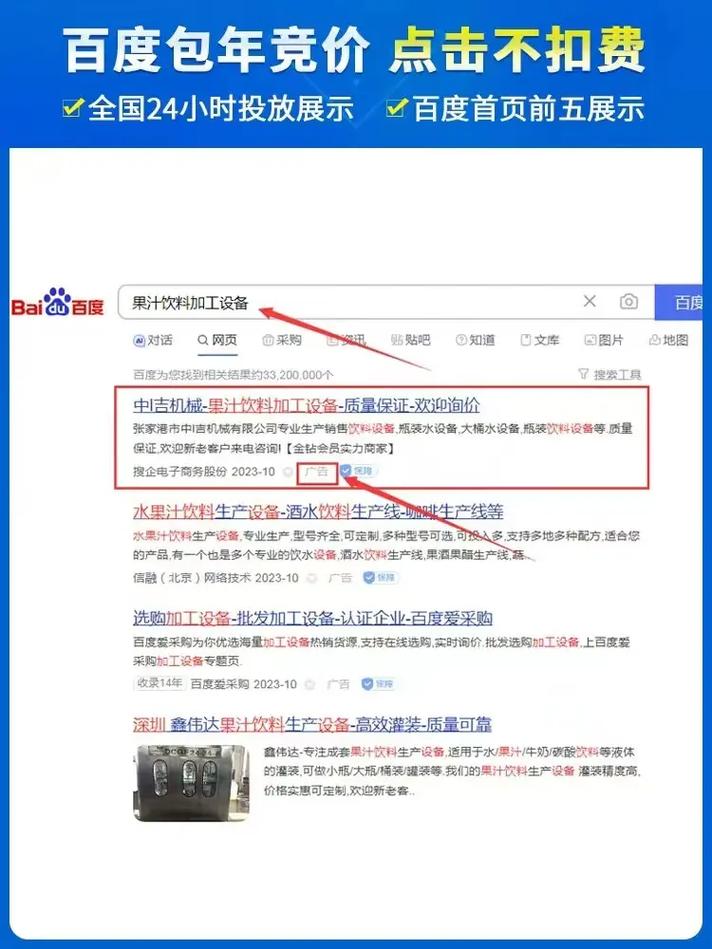
Task: Open camera image search icon
Action: (628, 301)
